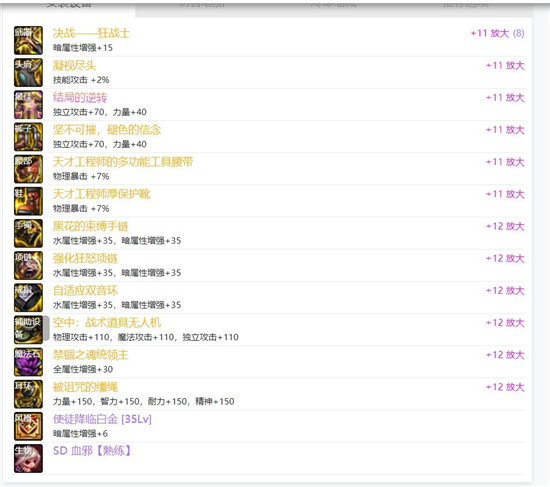Viewport: 550px width, 487px height.
Task: Open the 结局的逆转 item link
Action: (80, 98)
